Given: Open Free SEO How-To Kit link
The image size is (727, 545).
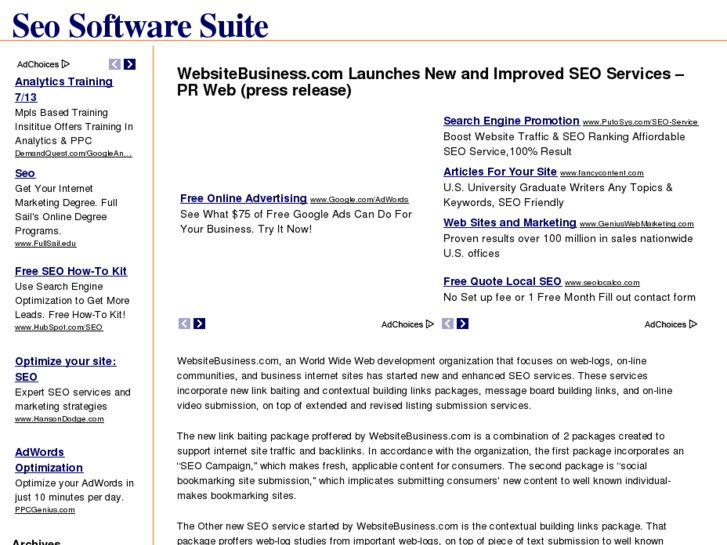Looking at the screenshot, I should click(x=71, y=271).
